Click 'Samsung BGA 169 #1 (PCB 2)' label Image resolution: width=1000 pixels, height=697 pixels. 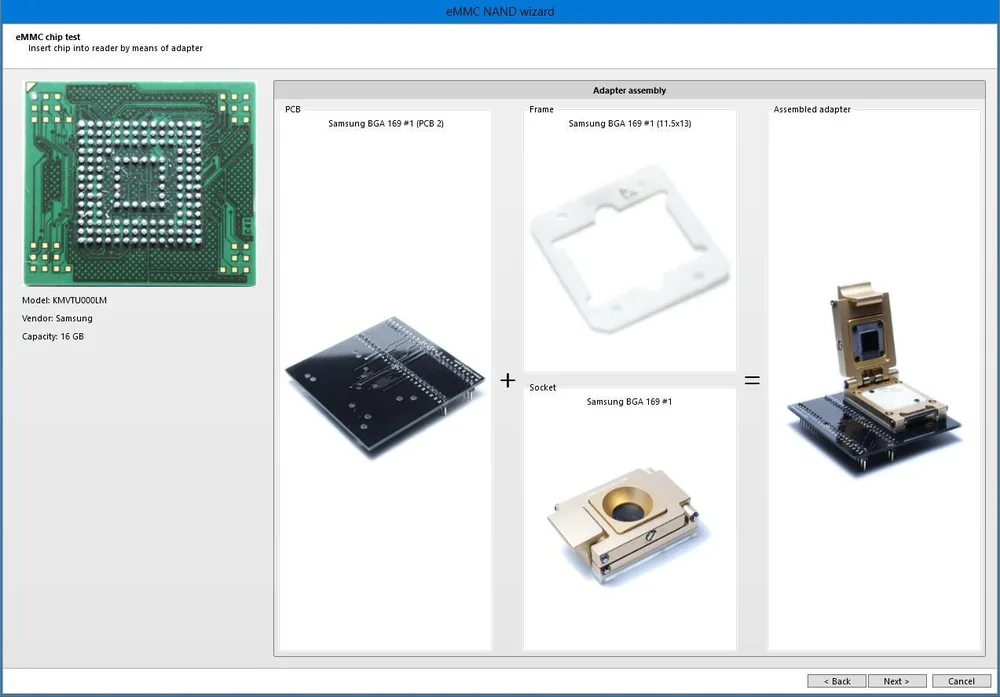[x=386, y=123]
